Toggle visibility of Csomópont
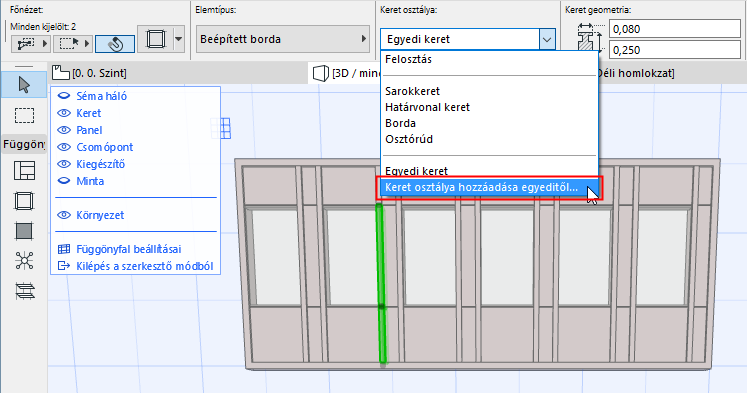Image resolution: width=747 pixels, height=393 pixels. tap(64, 147)
